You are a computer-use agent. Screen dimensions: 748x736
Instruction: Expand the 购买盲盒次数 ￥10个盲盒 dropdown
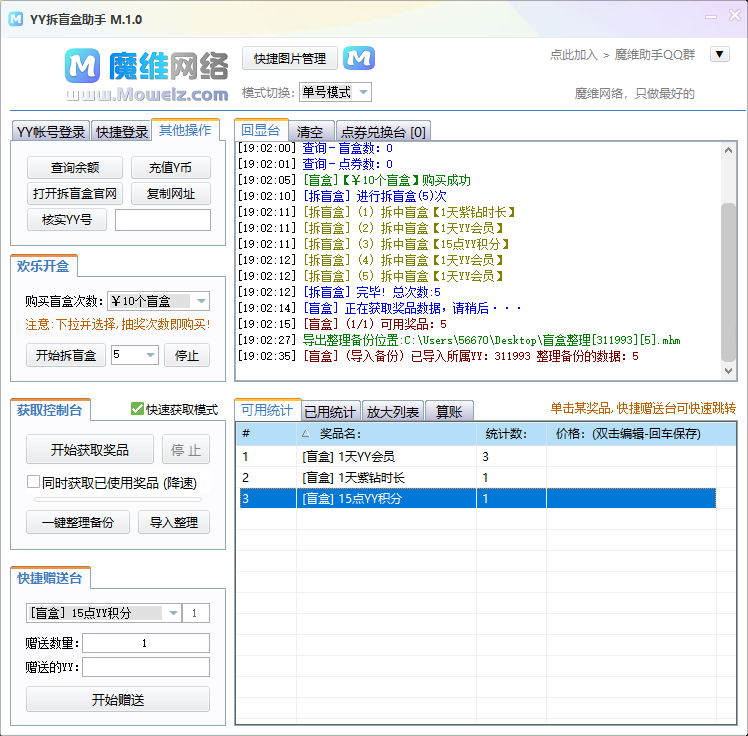pos(158,301)
